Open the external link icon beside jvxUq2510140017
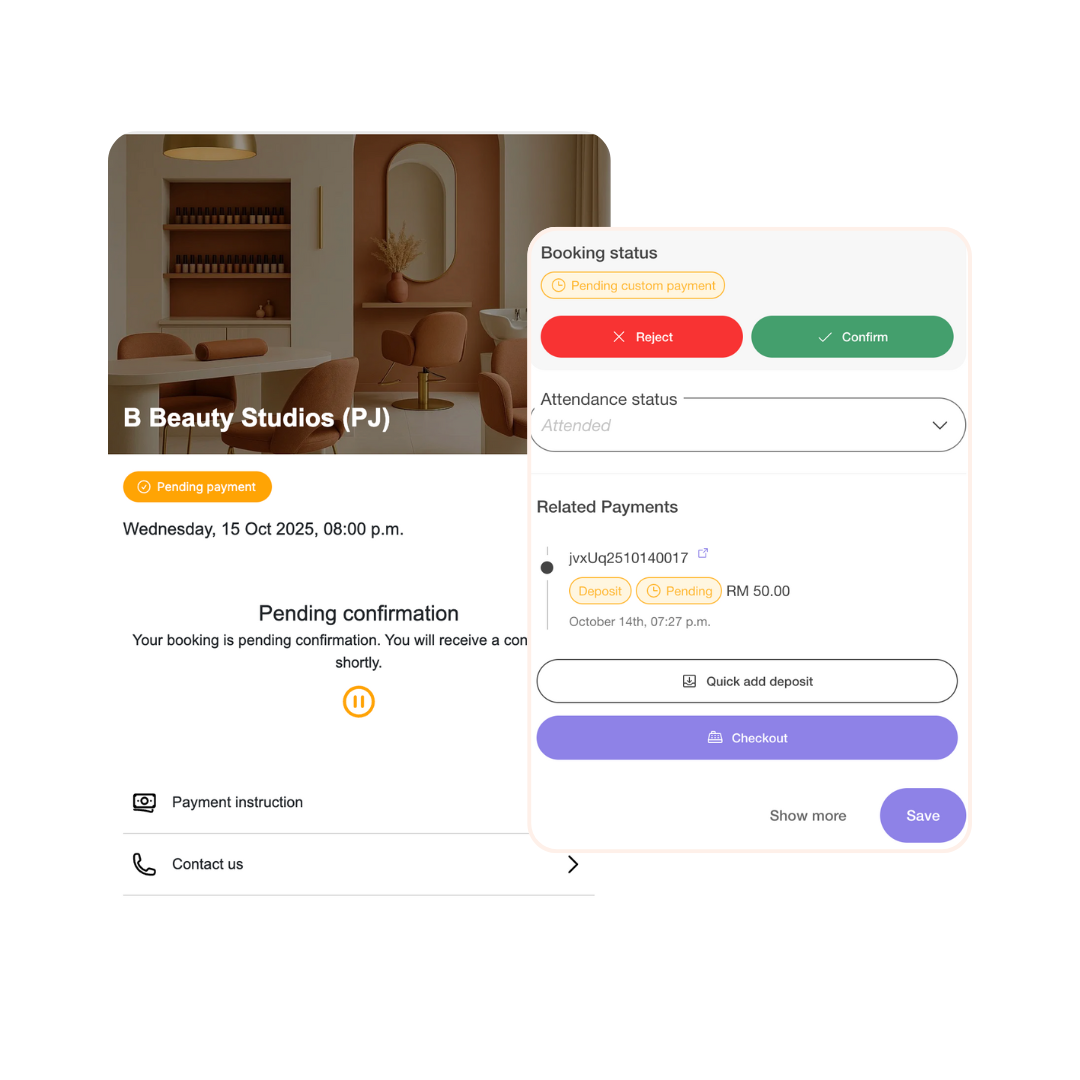The image size is (1080, 1080). pos(703,553)
